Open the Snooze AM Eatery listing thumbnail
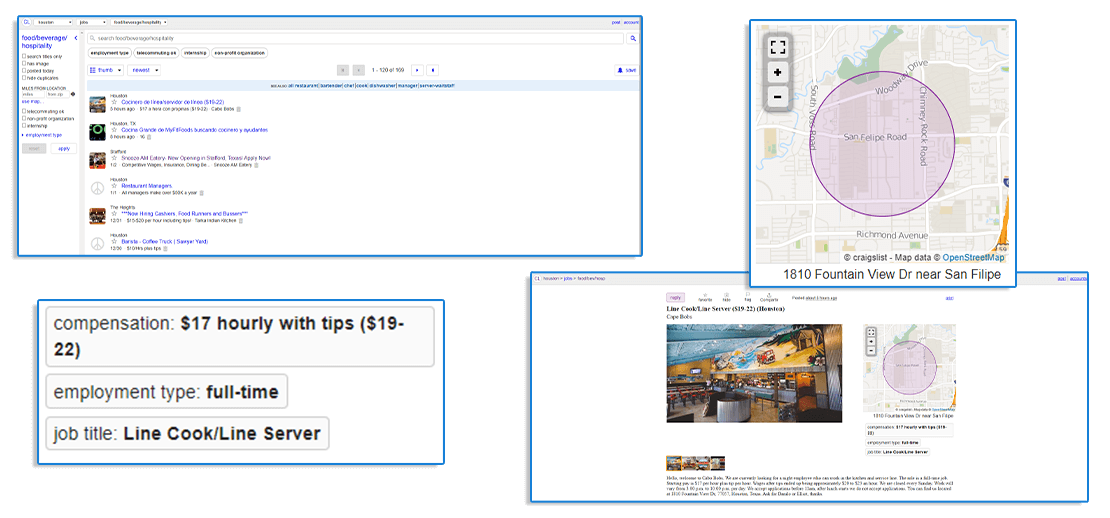 pos(97,160)
